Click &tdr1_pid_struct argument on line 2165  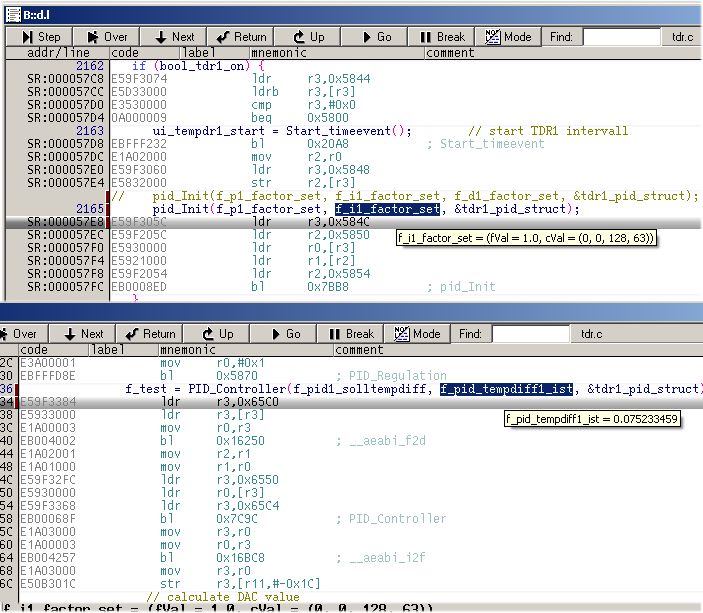click(x=510, y=209)
